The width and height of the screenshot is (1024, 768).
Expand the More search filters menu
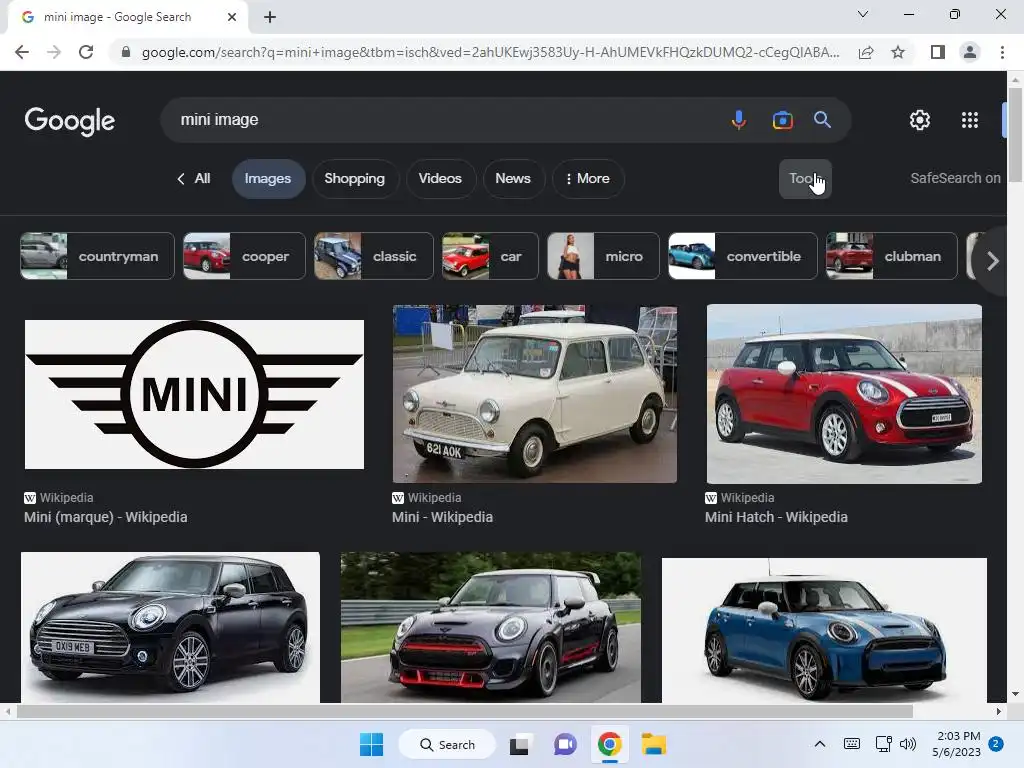tap(588, 178)
